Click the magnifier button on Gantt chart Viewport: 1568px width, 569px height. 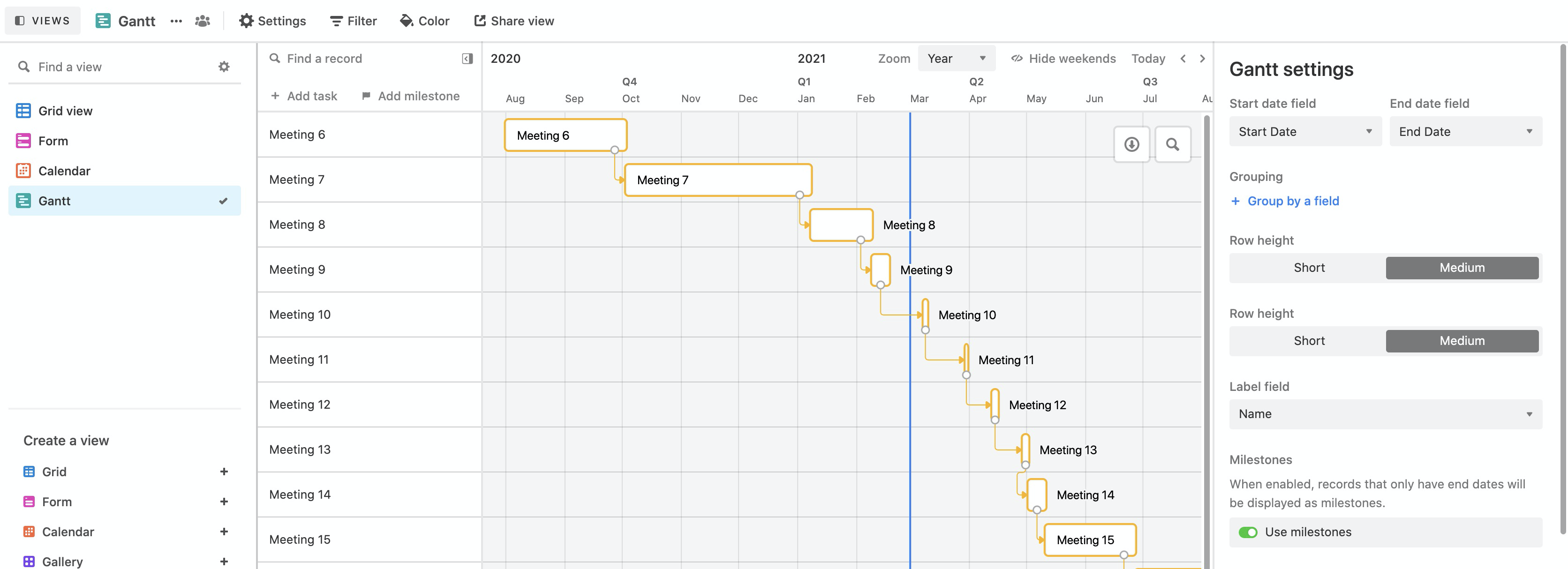tap(1172, 144)
